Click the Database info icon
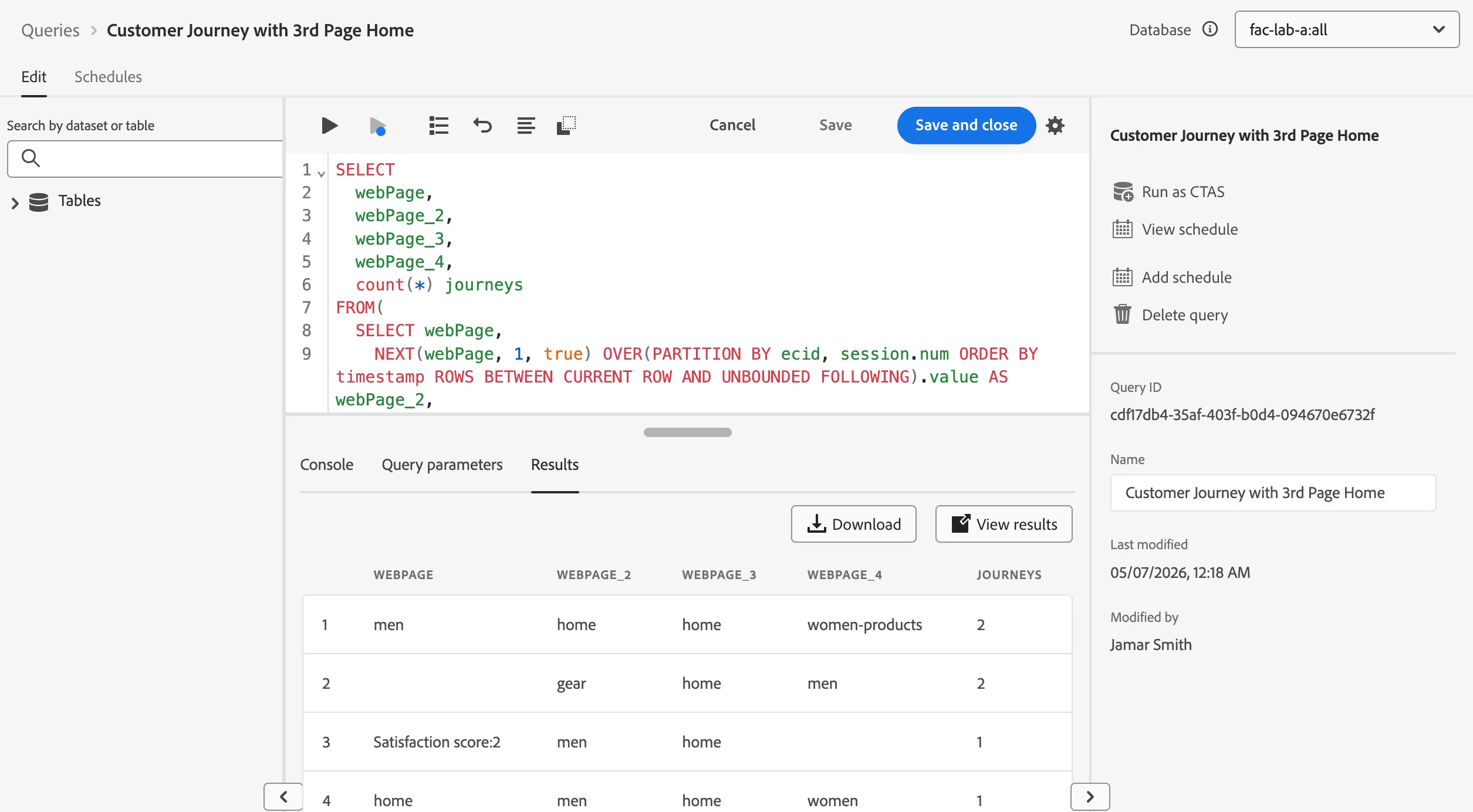The image size is (1473, 812). point(1210,29)
